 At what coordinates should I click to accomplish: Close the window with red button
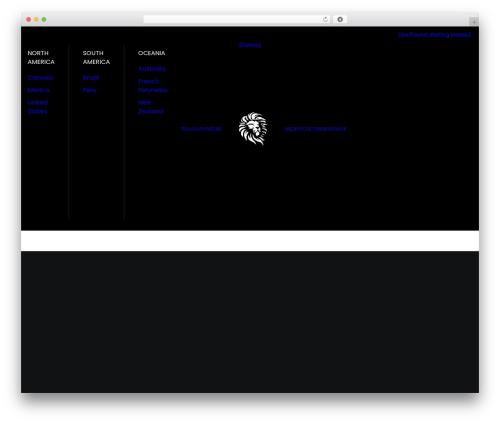pyautogui.click(x=29, y=19)
